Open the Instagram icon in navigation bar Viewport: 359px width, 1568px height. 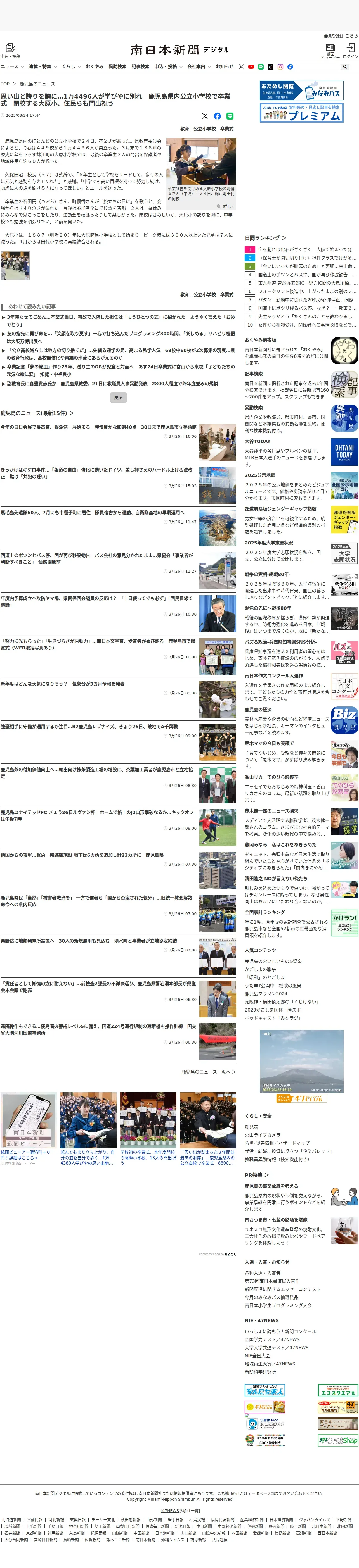coord(280,67)
